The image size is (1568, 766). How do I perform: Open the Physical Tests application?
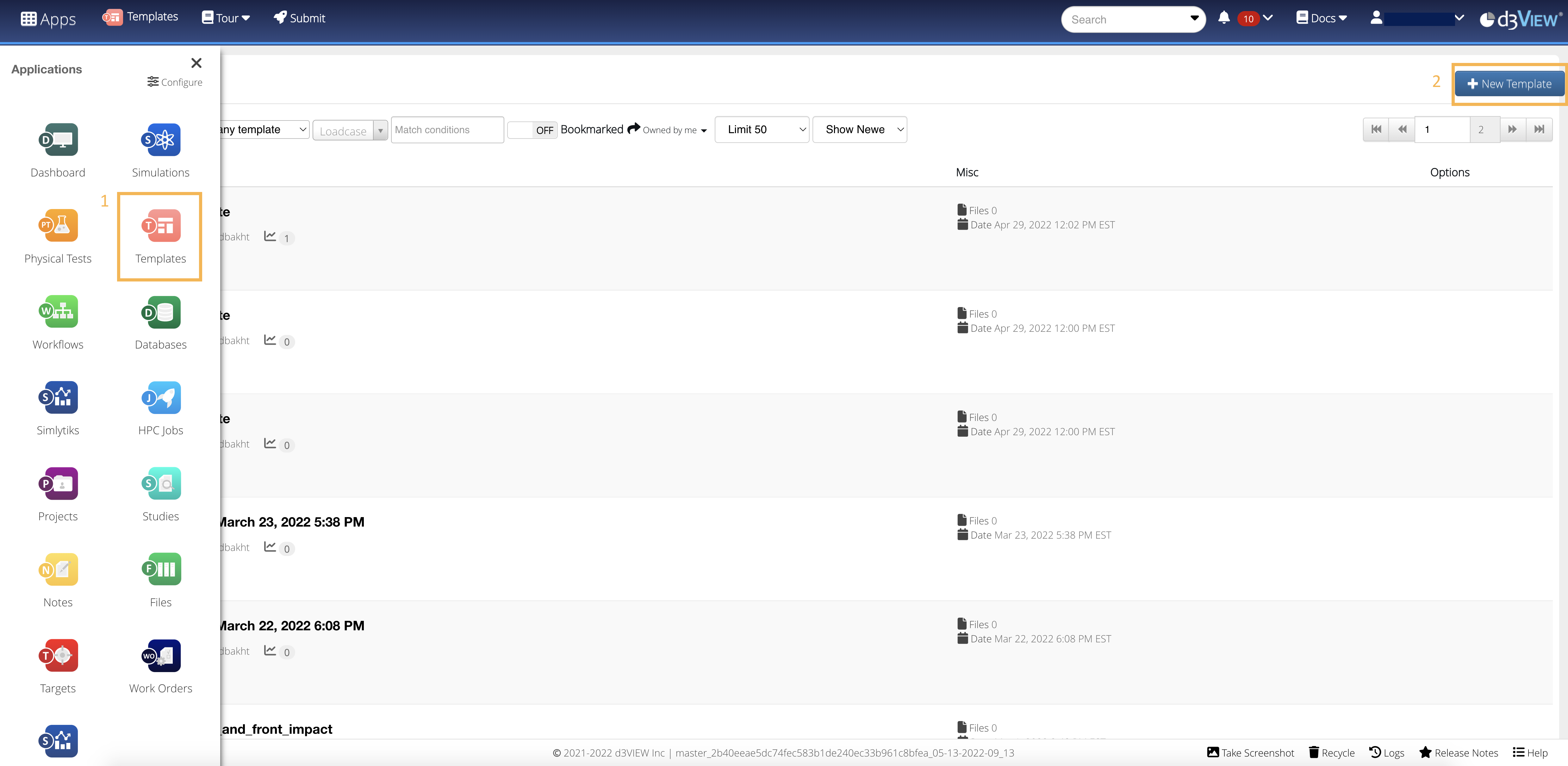click(x=58, y=237)
